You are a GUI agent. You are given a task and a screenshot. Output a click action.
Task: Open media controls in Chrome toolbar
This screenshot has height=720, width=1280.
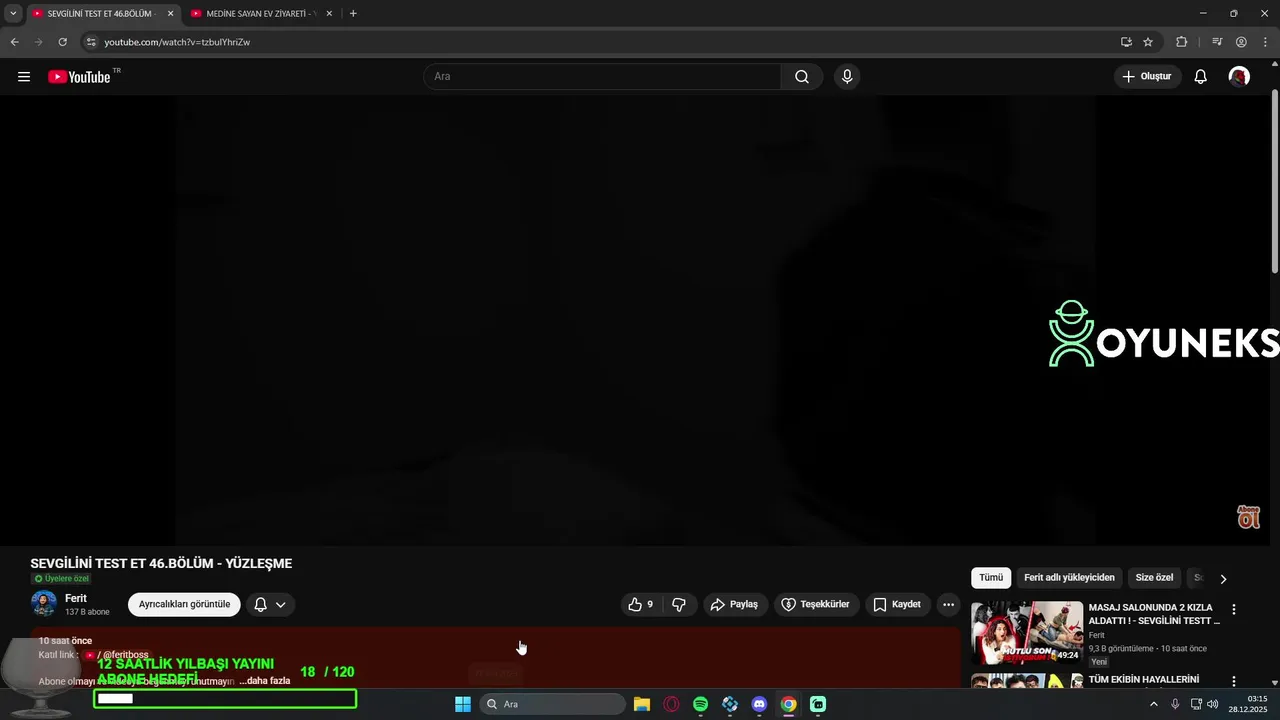[1217, 42]
